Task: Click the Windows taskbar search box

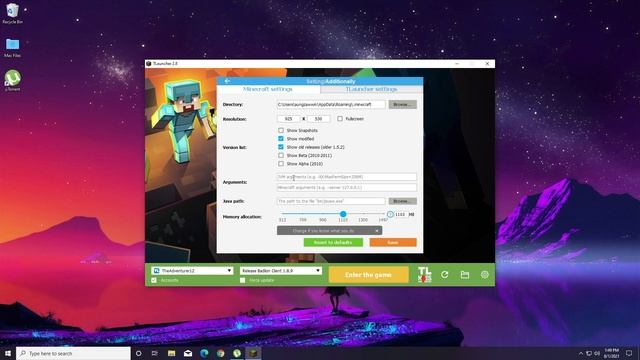Action: tap(73, 353)
